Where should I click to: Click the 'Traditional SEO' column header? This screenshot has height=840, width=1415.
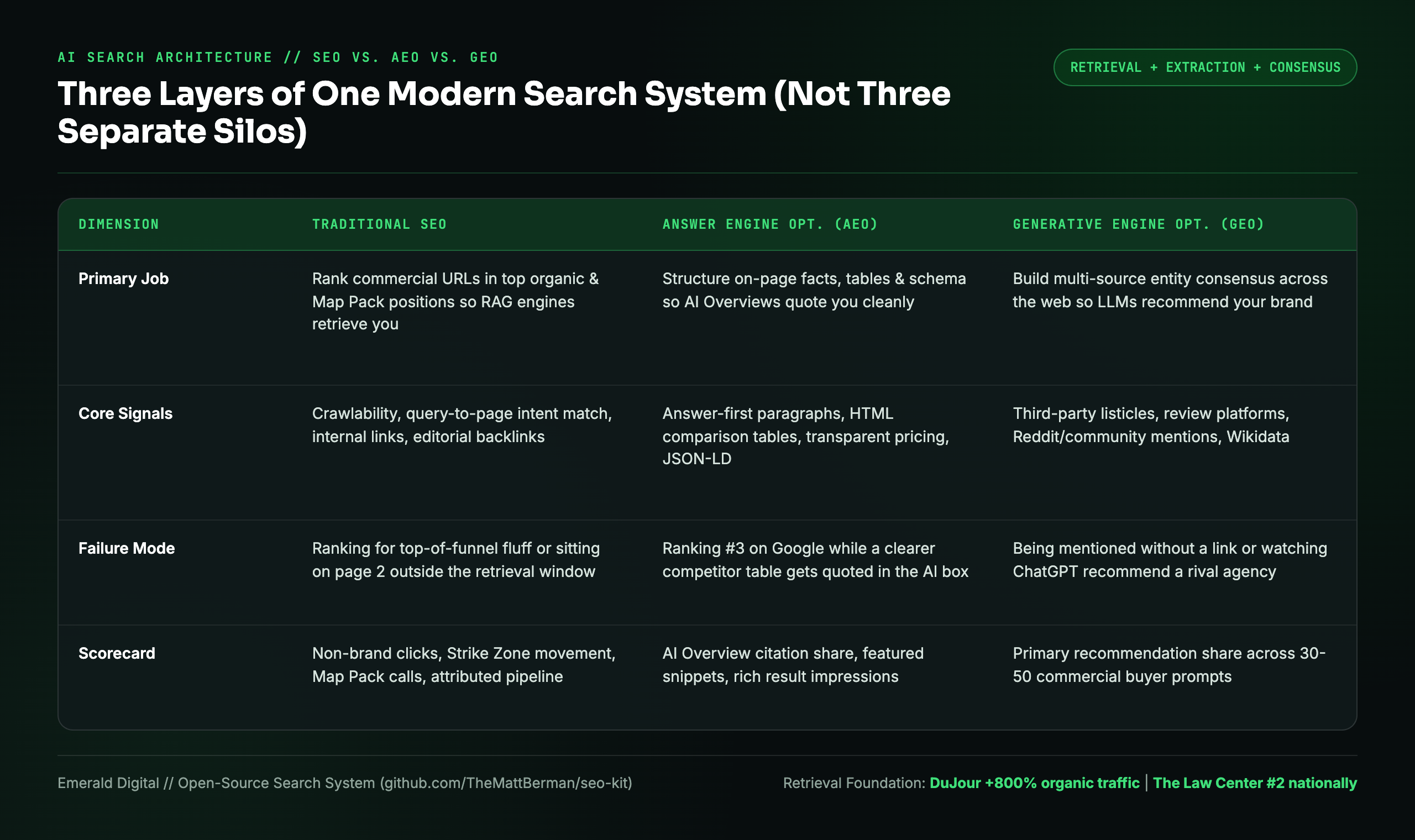(x=379, y=224)
